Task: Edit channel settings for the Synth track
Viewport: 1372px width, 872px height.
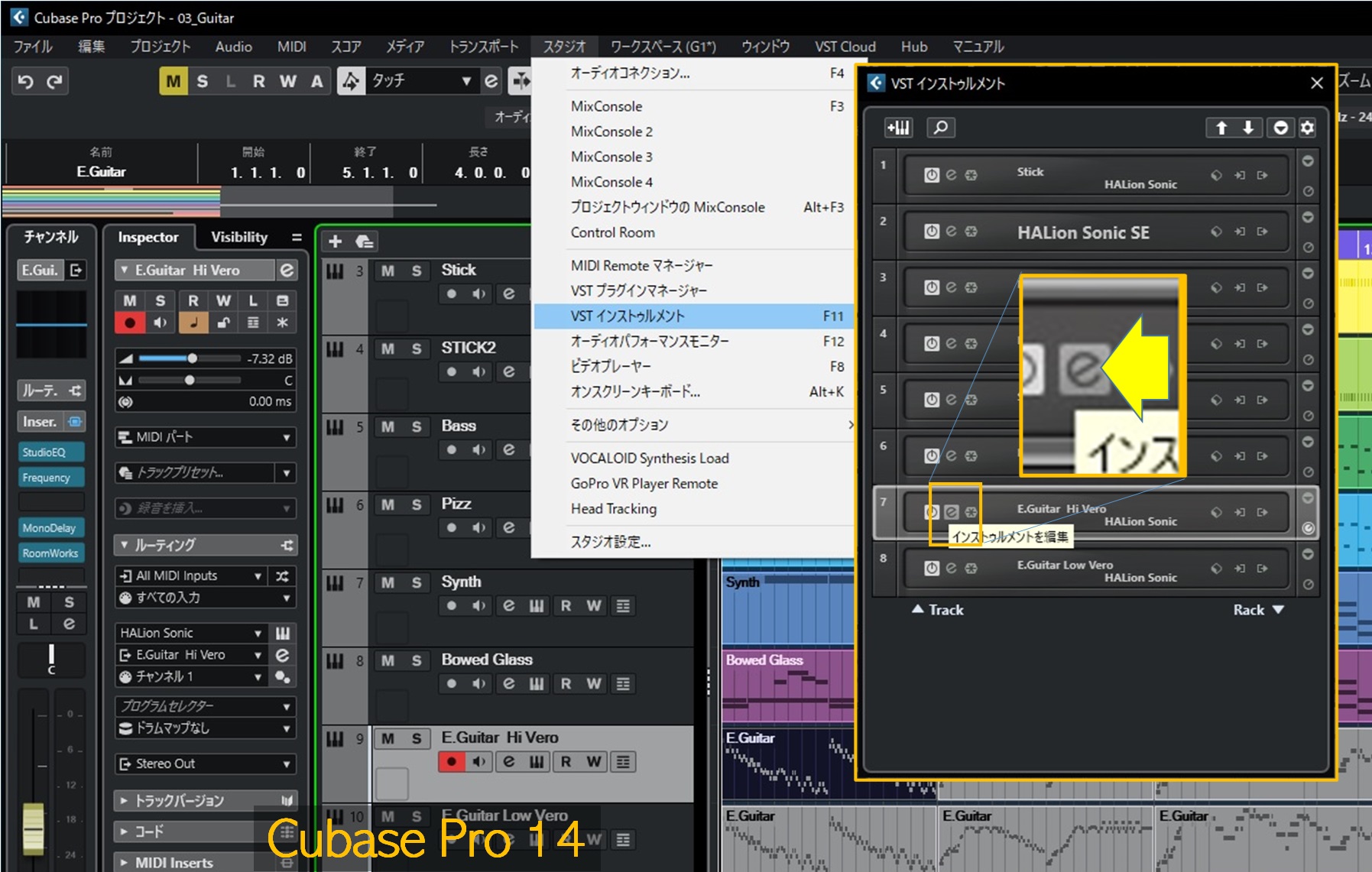Action: 508,606
